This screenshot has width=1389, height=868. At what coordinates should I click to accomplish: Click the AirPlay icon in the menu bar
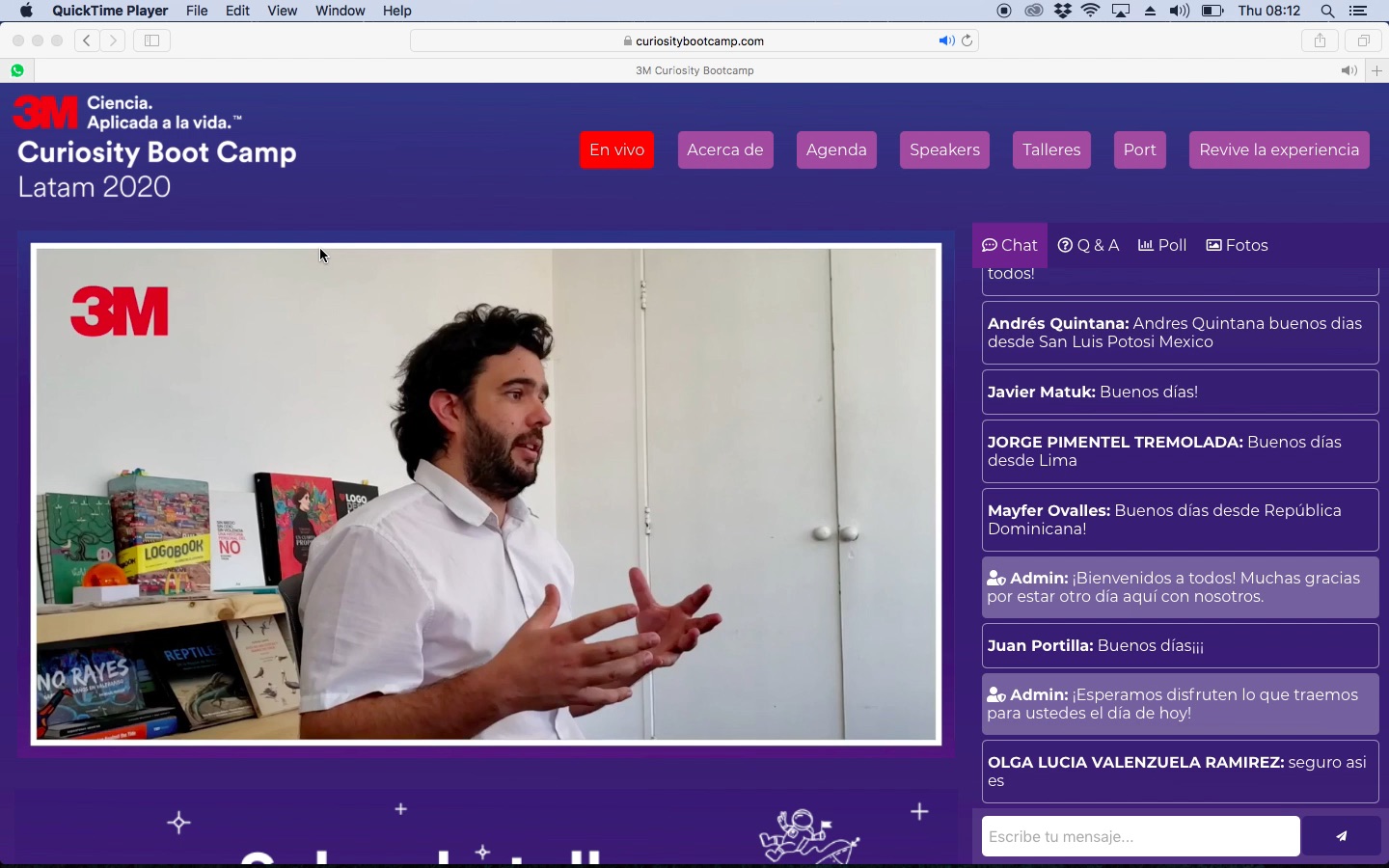(1120, 11)
